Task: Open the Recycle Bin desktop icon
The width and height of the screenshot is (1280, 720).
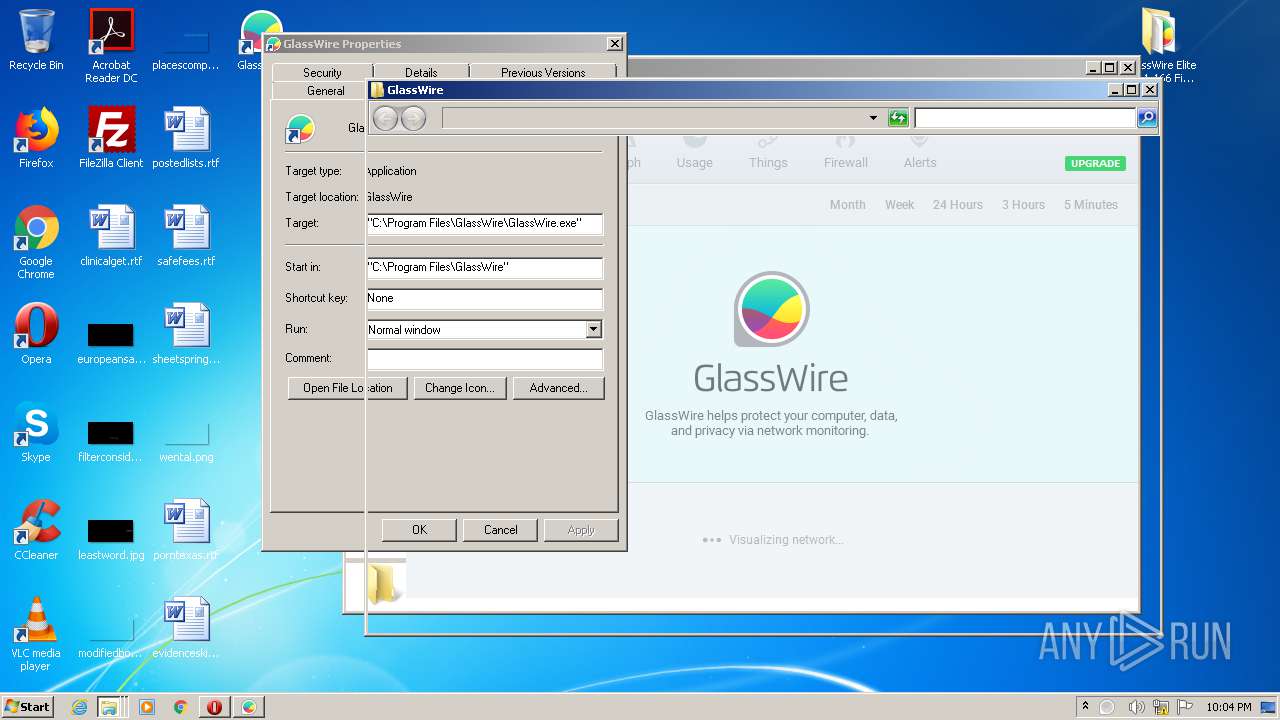Action: (x=36, y=40)
